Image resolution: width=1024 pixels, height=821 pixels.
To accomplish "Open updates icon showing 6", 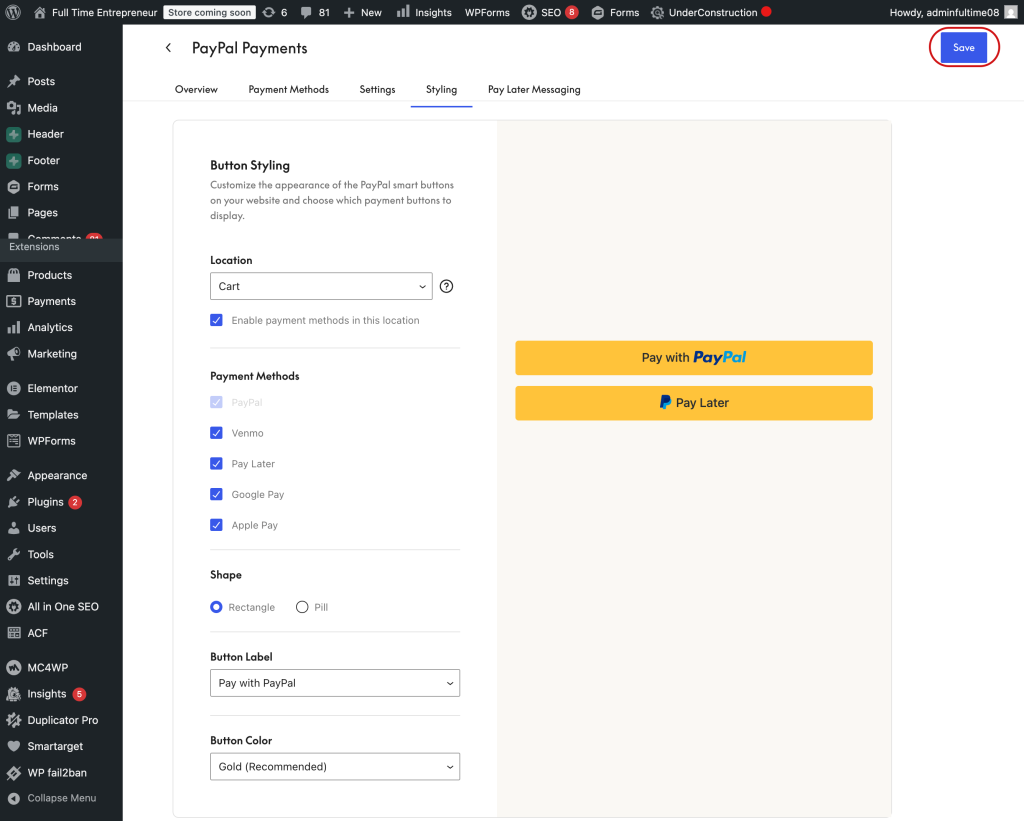I will [x=268, y=12].
